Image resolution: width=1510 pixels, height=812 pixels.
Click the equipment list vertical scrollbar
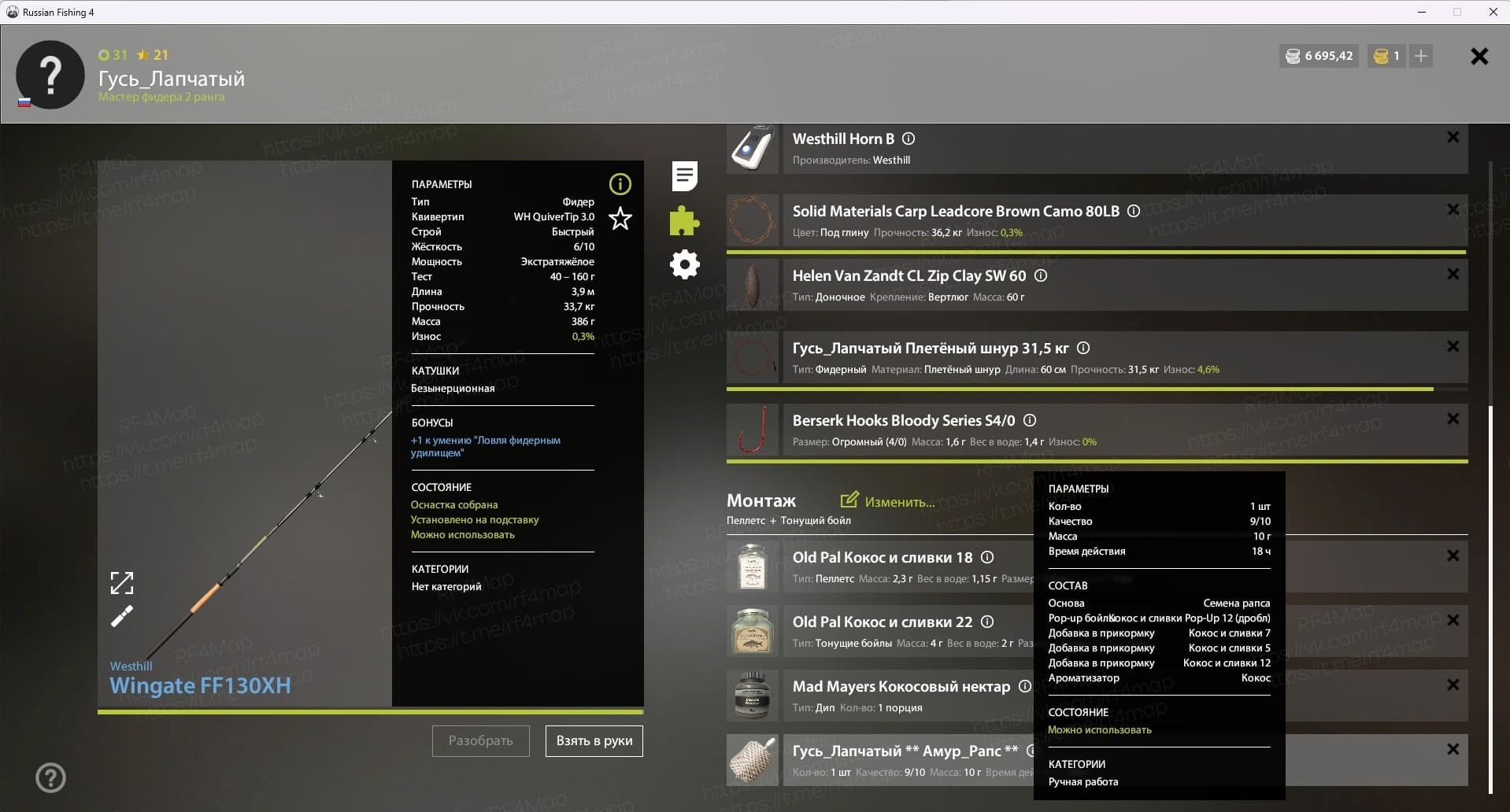pos(1490,600)
